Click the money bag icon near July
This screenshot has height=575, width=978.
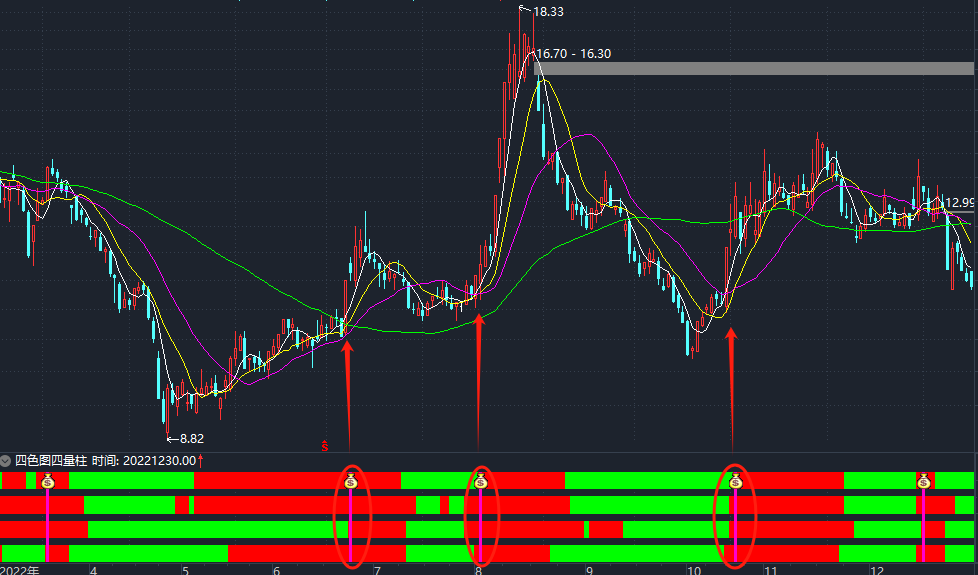click(x=350, y=482)
